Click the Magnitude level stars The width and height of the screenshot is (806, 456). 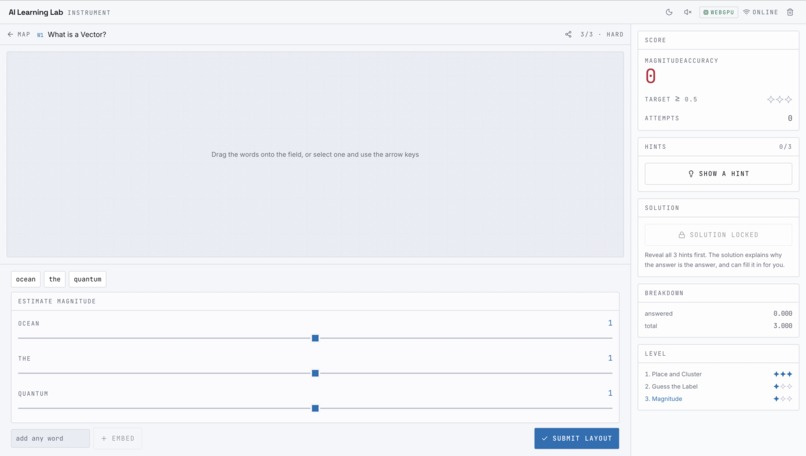pos(783,399)
